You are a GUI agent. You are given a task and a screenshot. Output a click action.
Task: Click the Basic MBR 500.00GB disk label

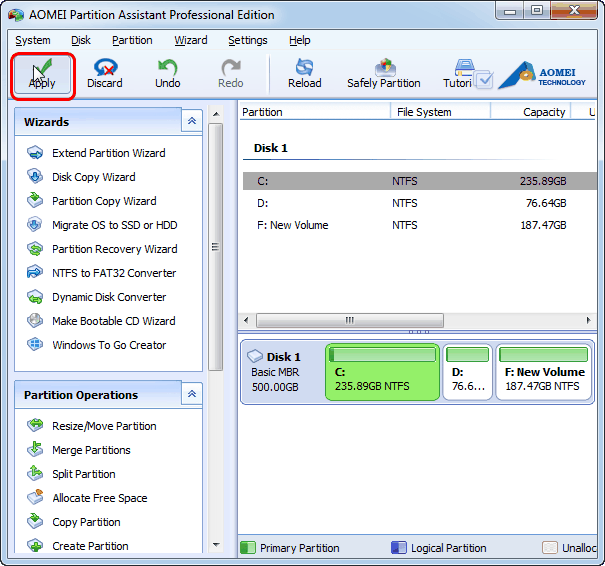click(275, 380)
